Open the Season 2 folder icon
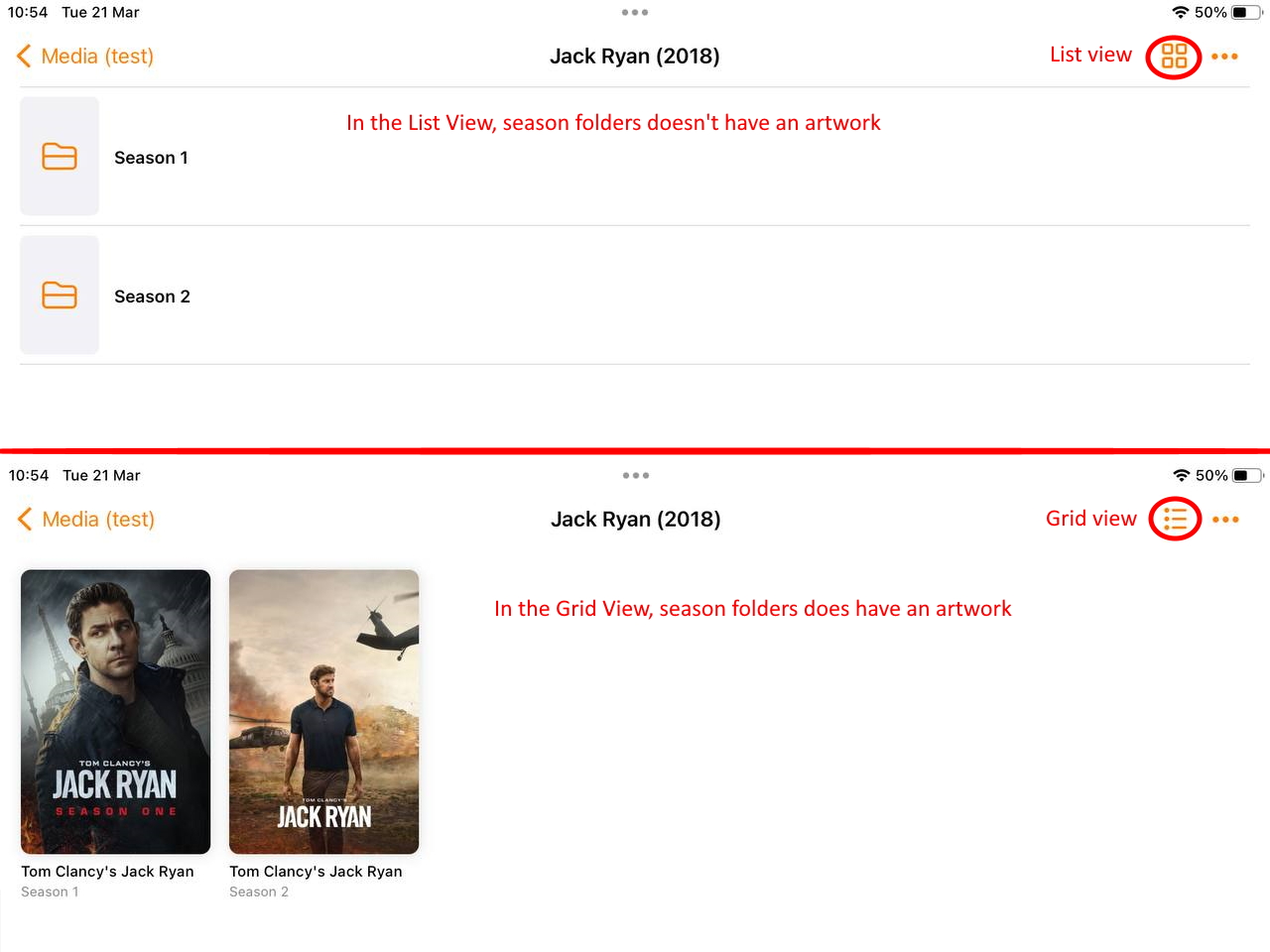Screen dimensions: 1270x952 click(60, 296)
